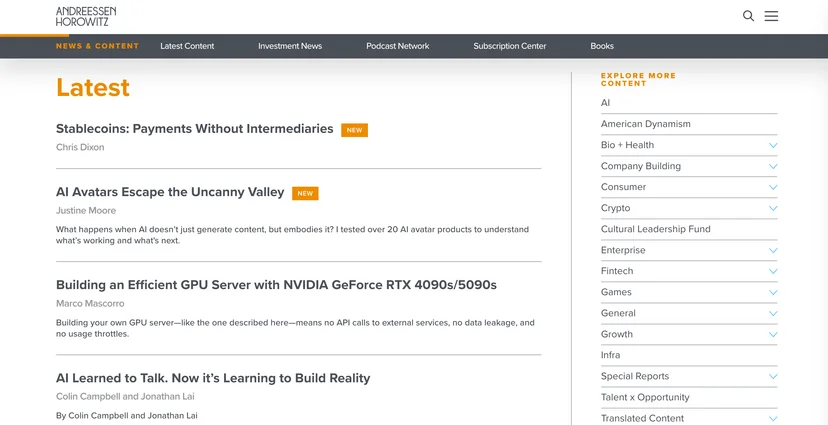The image size is (828, 425).
Task: Open the Consumer category link
Action: coord(623,187)
